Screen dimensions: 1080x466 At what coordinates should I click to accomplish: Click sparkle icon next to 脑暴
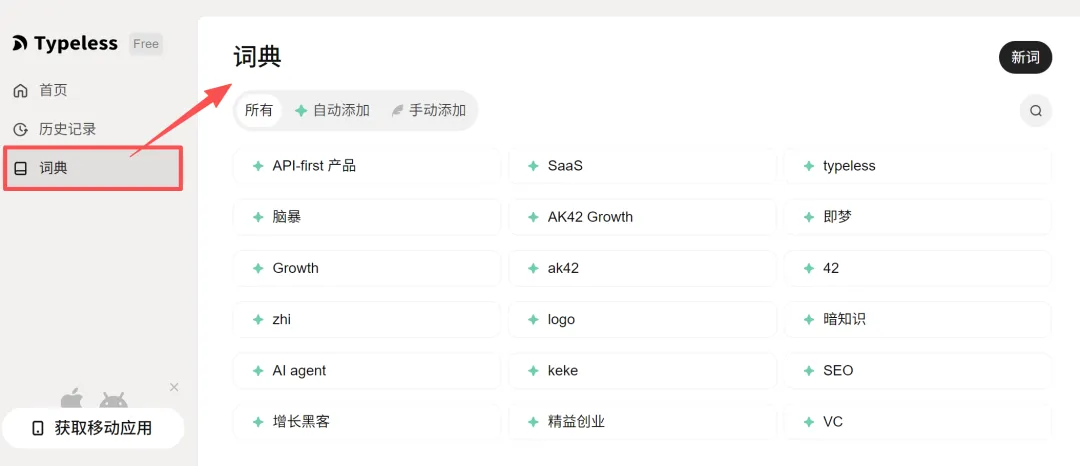258,217
